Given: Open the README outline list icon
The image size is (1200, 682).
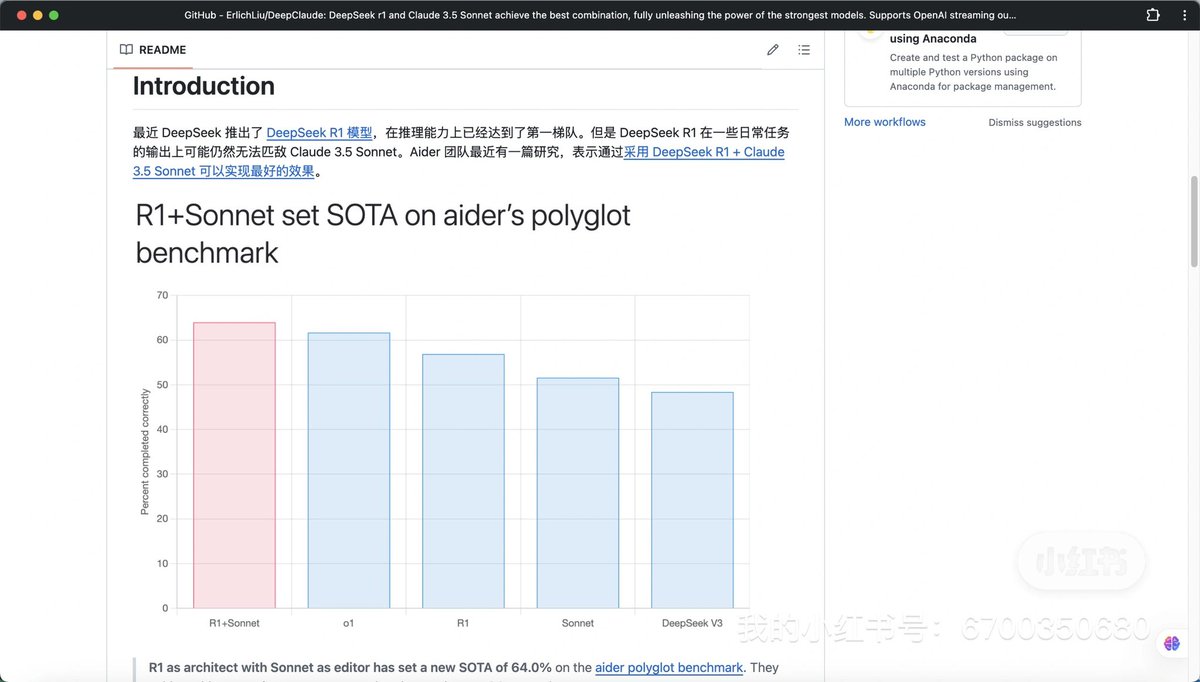Looking at the screenshot, I should (804, 50).
